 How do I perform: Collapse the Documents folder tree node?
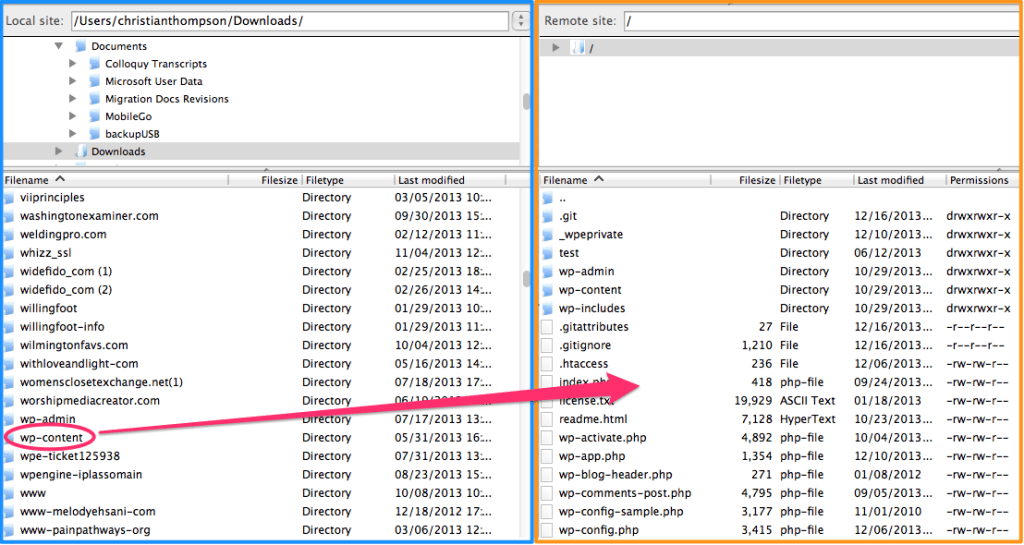[x=59, y=47]
